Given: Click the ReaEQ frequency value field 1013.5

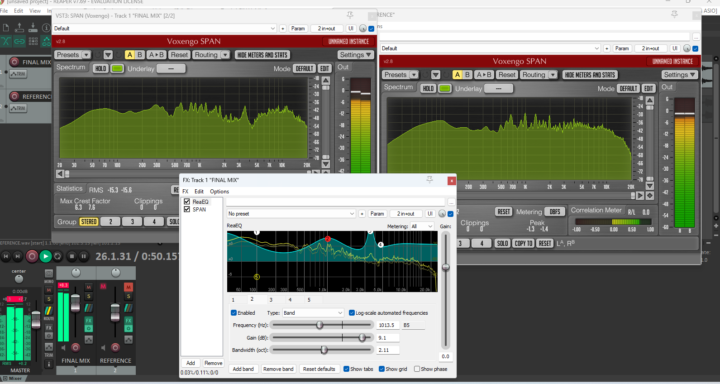Looking at the screenshot, I should 388,325.
